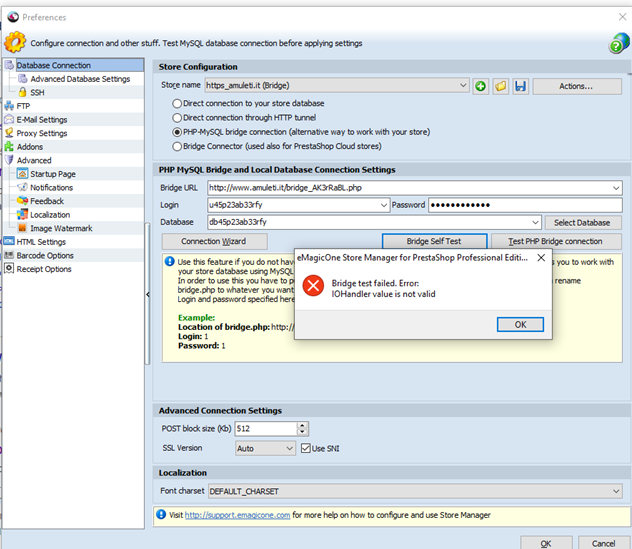632x549 pixels.
Task: Open the FTP settings page
Action: click(23, 106)
